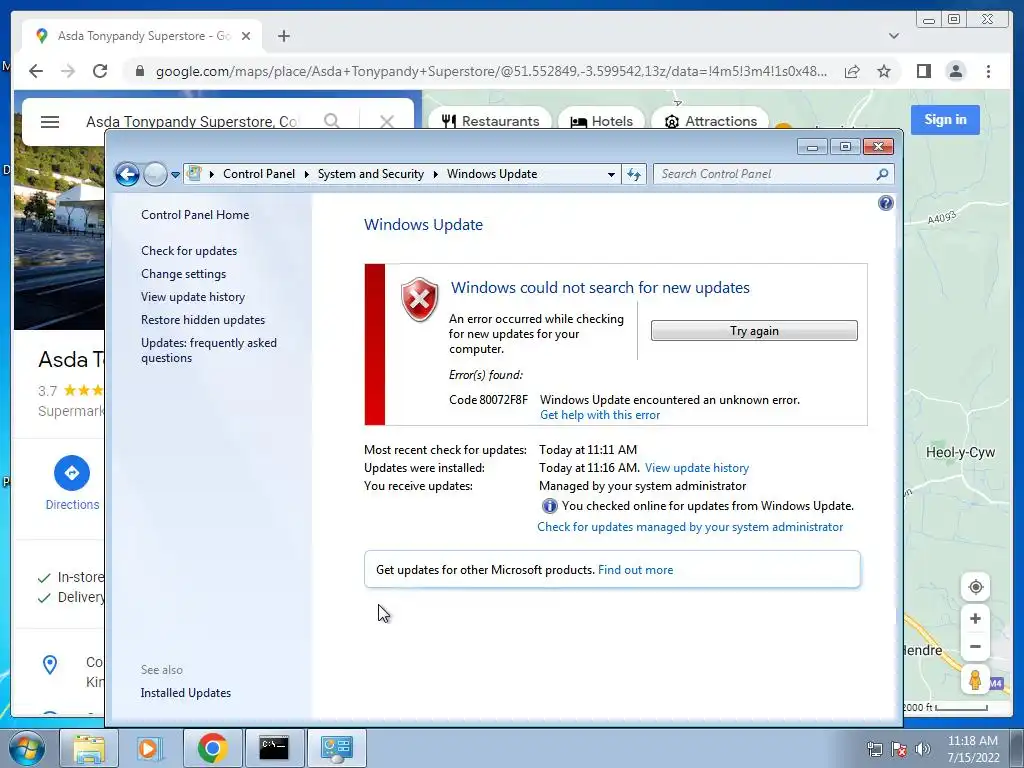Reload the page in Chrome
The width and height of the screenshot is (1024, 768).
coord(100,71)
